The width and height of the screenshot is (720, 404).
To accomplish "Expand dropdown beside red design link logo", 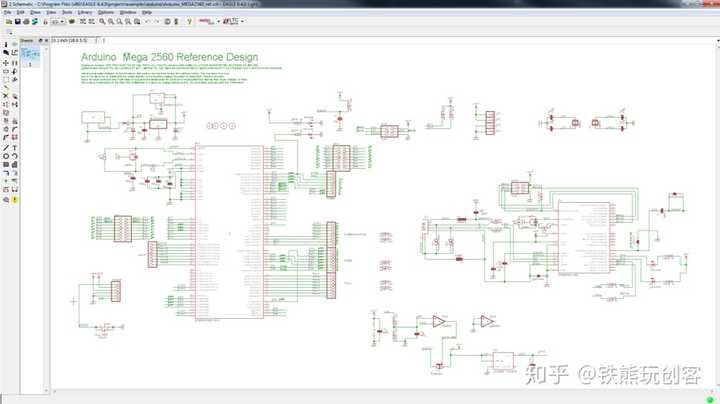I will [x=218, y=21].
